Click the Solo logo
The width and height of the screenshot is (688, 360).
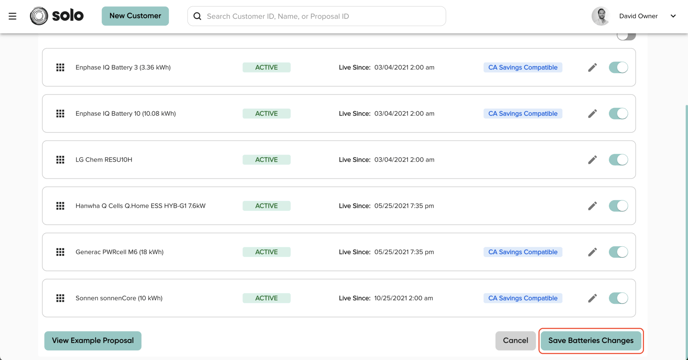tap(57, 16)
